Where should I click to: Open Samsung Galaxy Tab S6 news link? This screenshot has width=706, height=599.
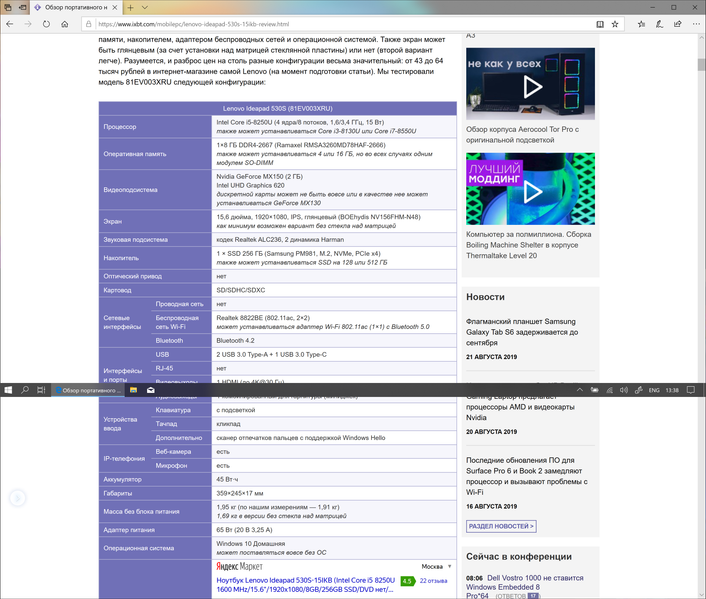[522, 332]
